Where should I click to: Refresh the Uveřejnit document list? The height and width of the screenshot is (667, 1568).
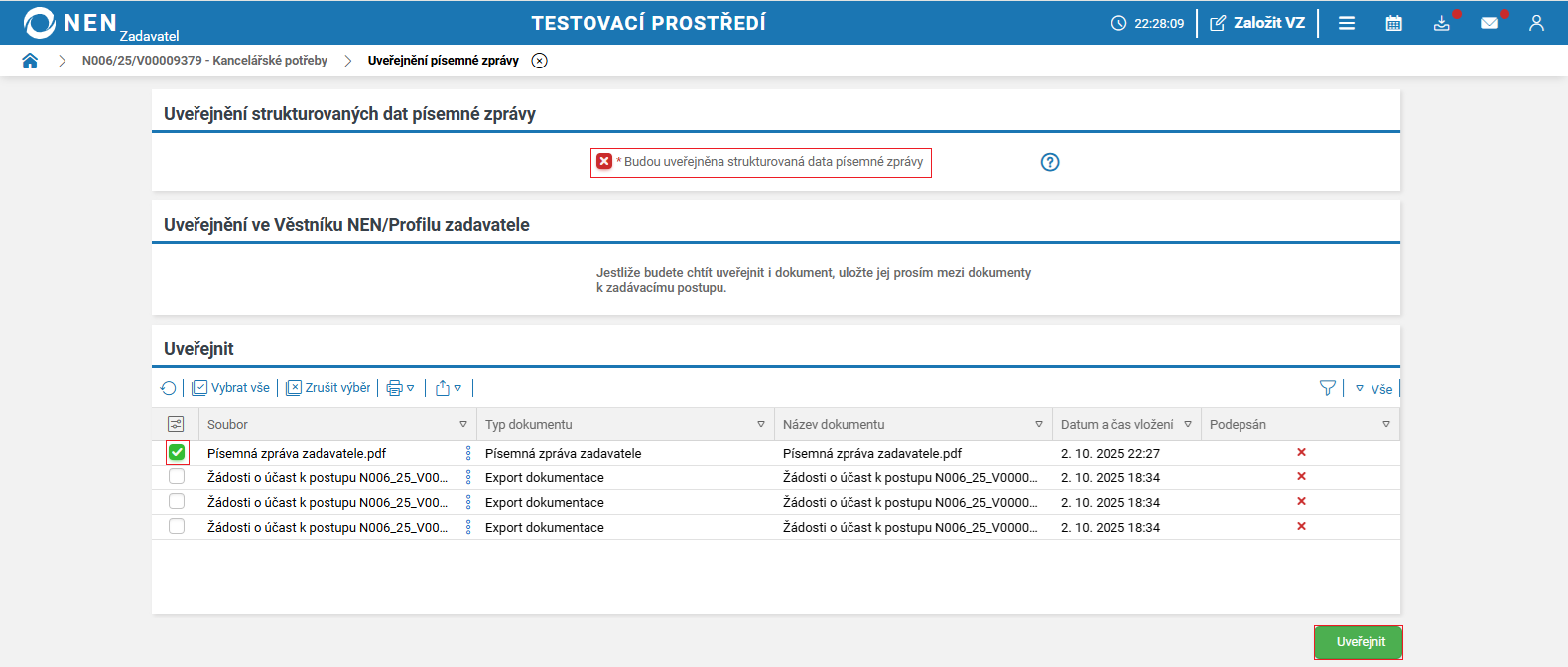pos(169,388)
